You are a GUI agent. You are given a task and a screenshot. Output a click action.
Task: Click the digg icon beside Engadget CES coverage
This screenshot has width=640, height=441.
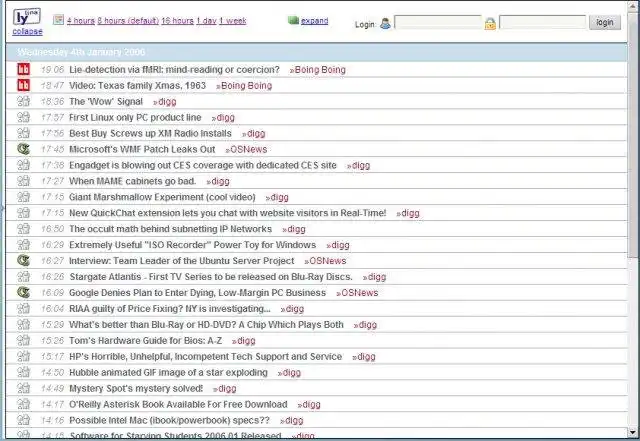click(24, 165)
